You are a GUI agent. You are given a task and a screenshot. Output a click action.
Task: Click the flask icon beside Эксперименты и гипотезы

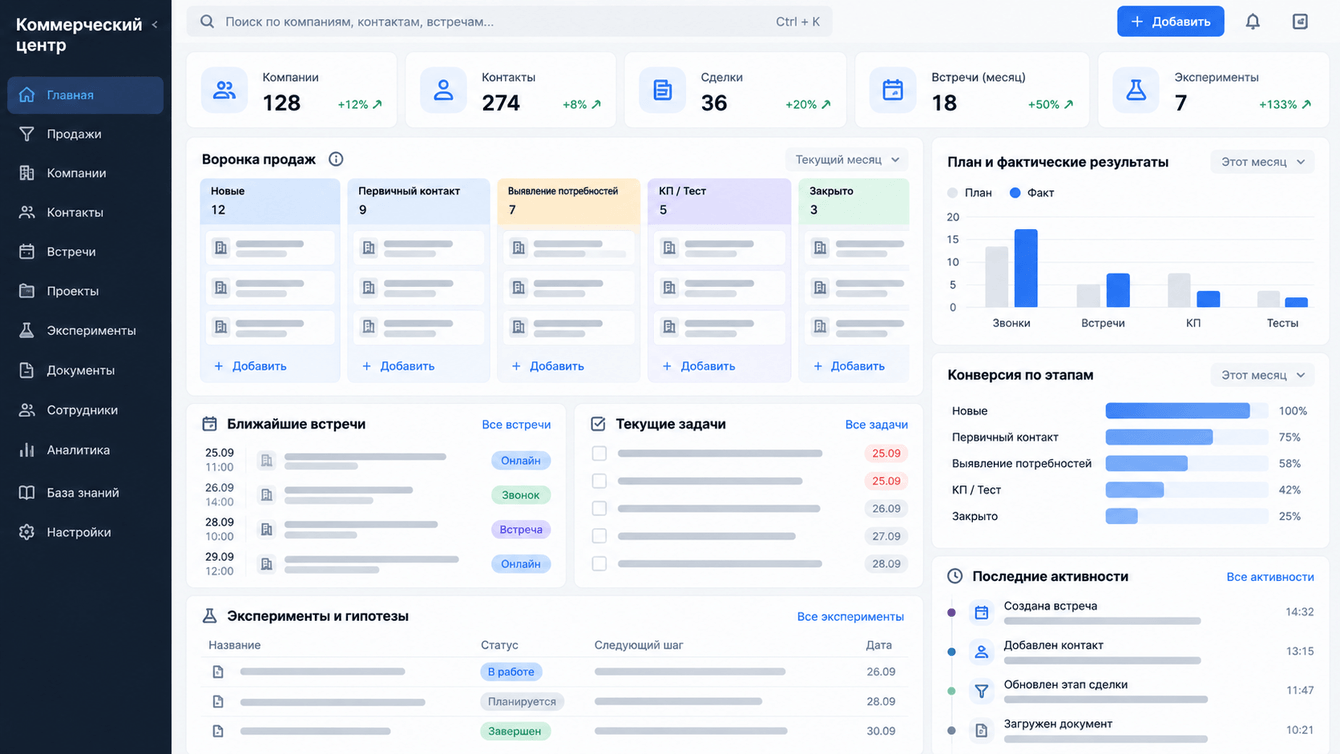[x=209, y=616]
